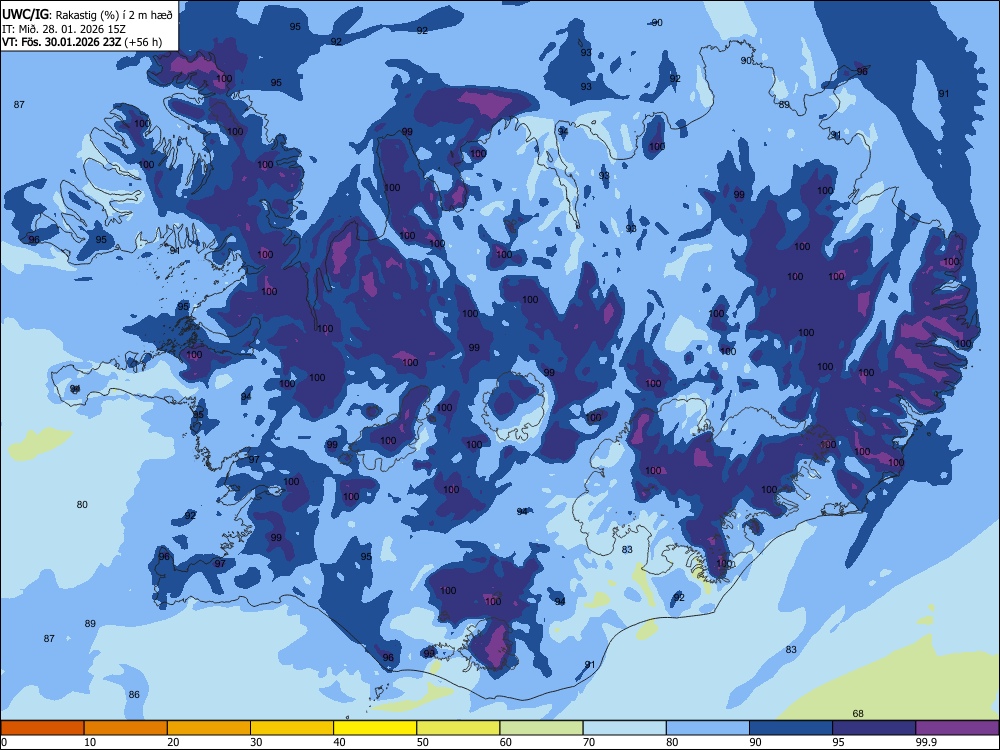
Task: Select the 95–99.9 dark indigo legend block
Action: point(874,728)
